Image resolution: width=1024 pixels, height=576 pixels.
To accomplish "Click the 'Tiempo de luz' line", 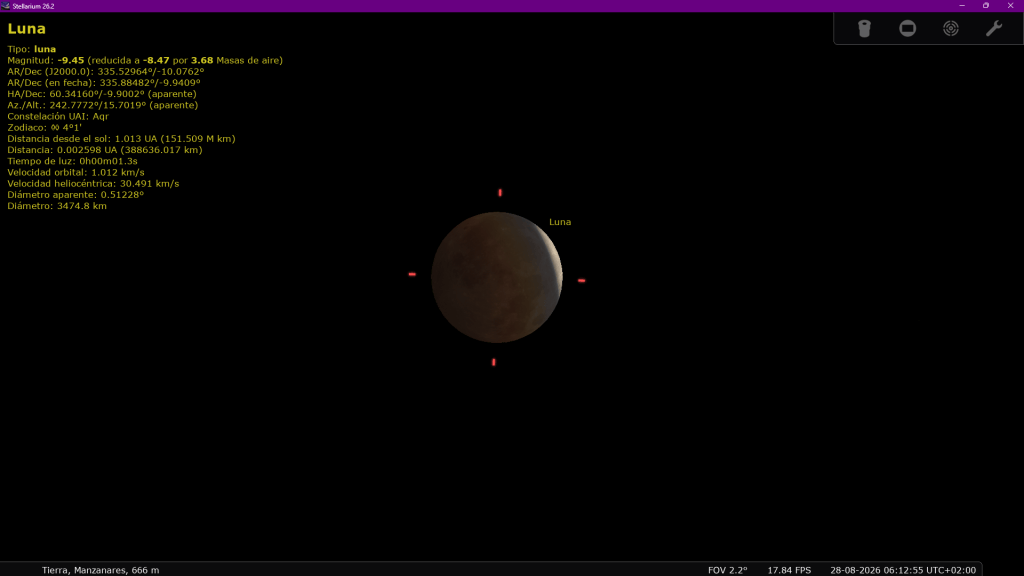I will tap(72, 161).
